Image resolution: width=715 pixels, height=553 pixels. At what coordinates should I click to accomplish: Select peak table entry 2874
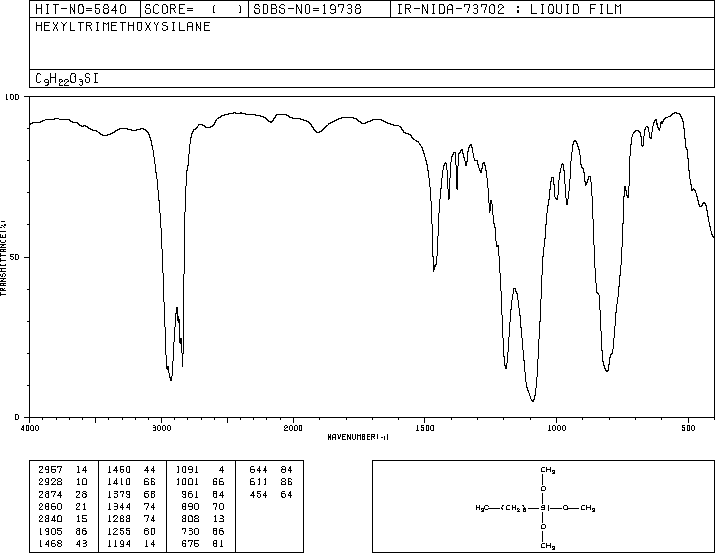tap(50, 495)
